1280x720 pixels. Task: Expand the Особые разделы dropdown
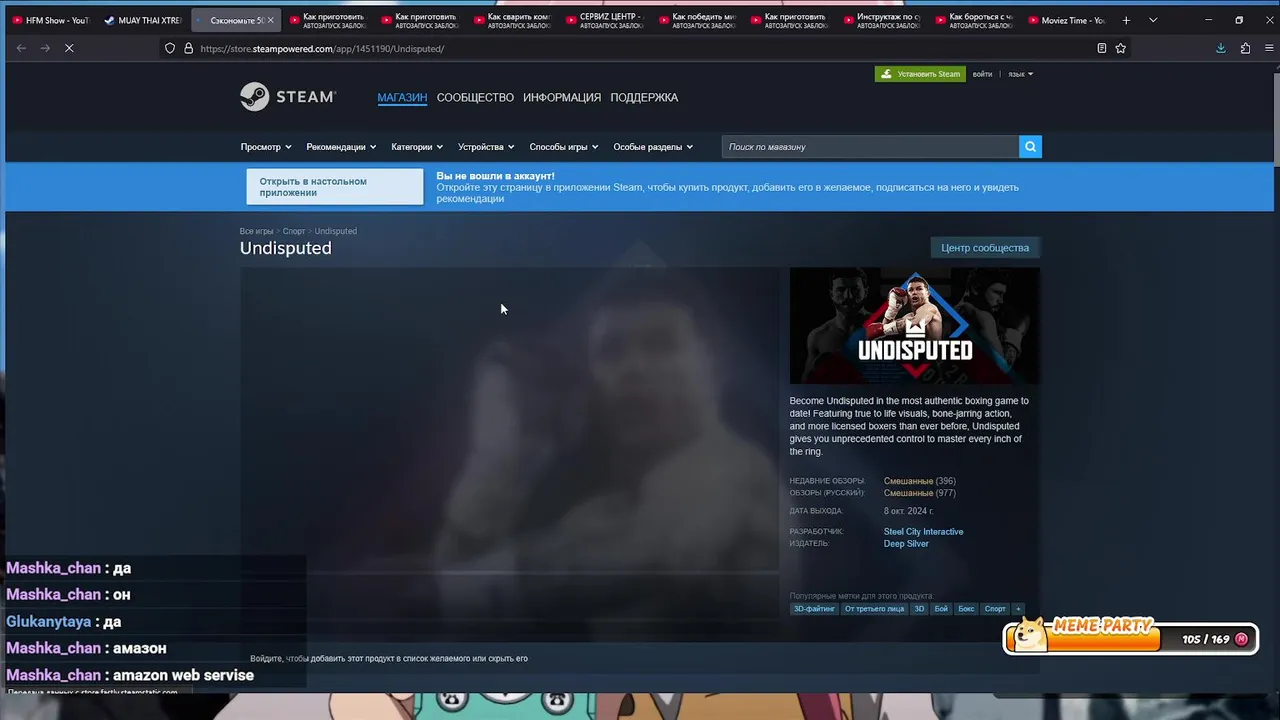653,147
